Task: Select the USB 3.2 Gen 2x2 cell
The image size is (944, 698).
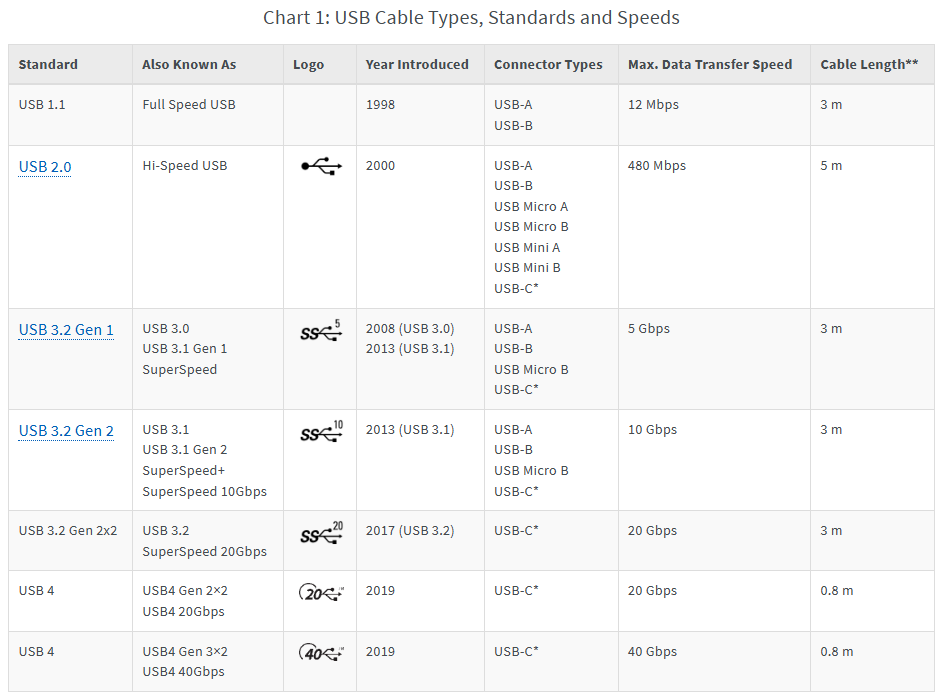Action: coord(68,531)
